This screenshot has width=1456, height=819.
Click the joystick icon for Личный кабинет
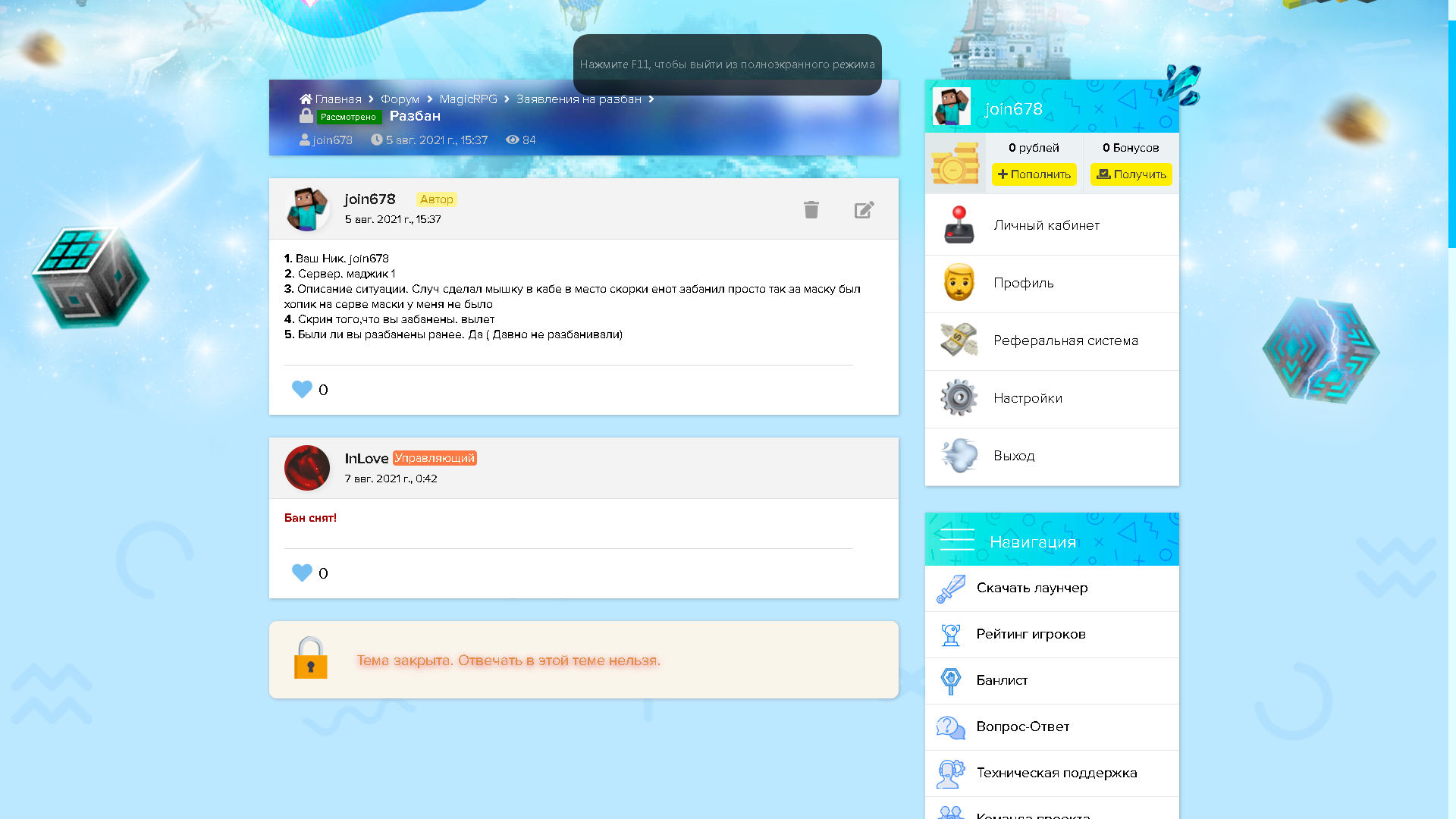click(959, 225)
